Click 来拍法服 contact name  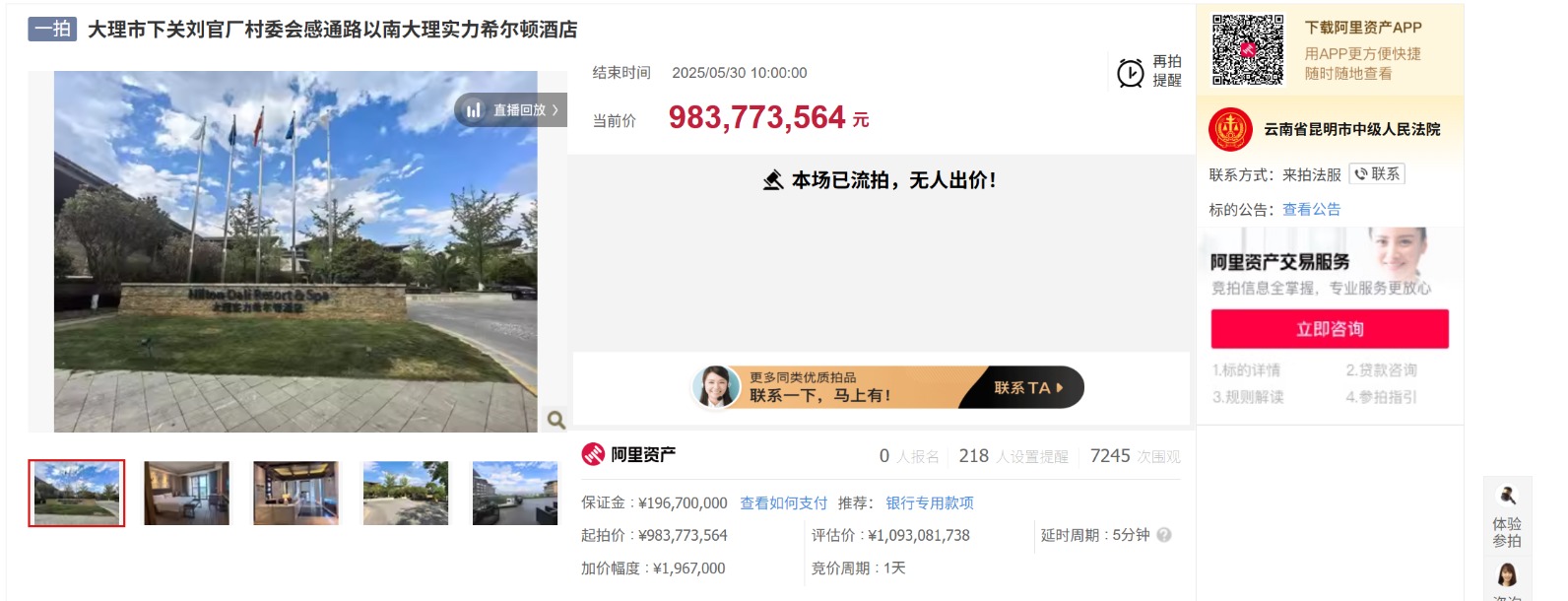tap(1312, 174)
